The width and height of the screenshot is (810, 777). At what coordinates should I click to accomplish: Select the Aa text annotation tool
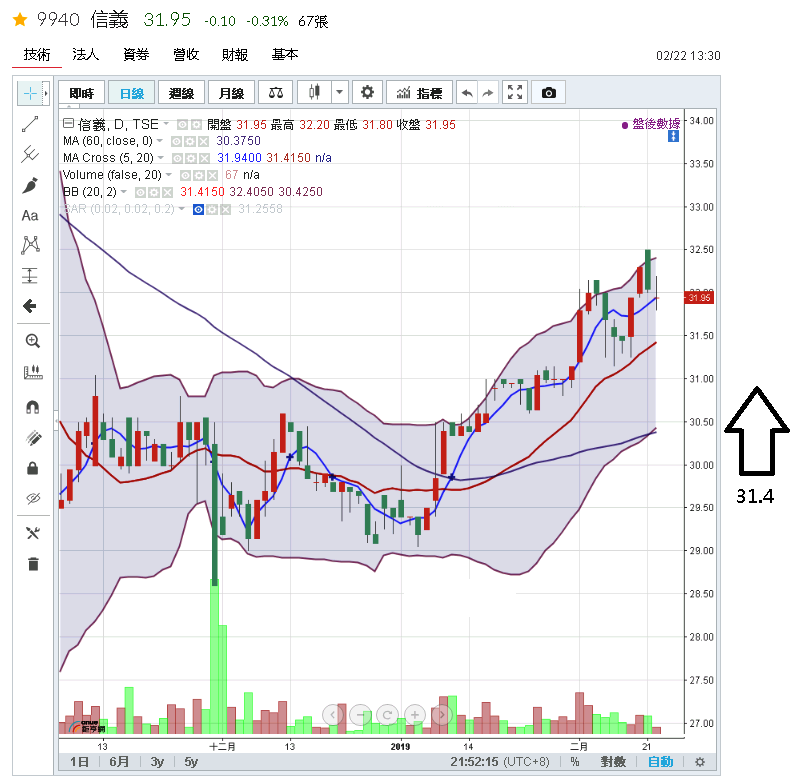point(30,215)
